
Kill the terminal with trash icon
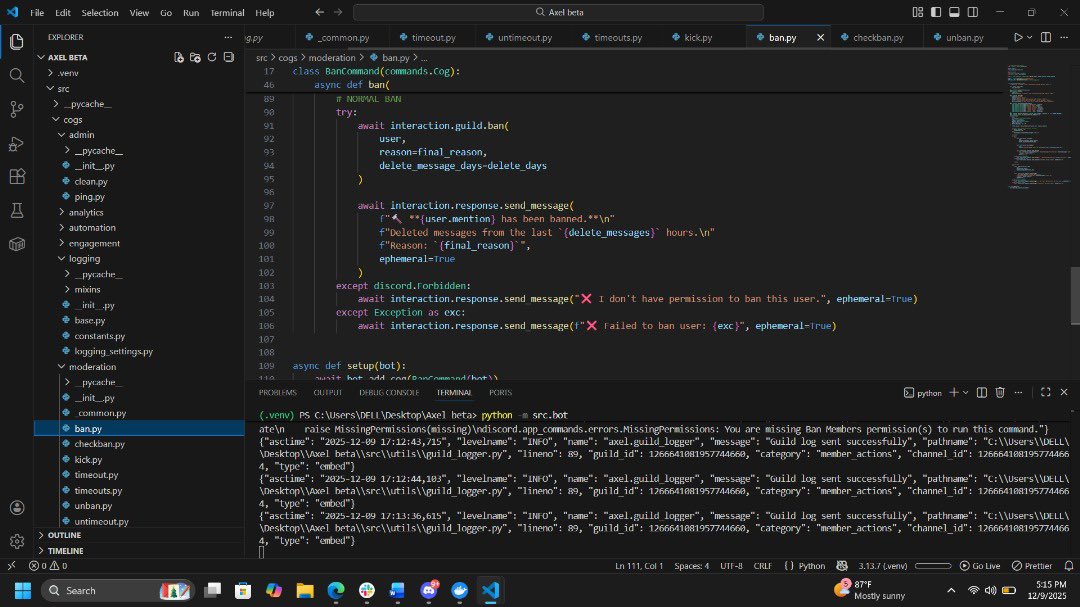(x=1000, y=392)
